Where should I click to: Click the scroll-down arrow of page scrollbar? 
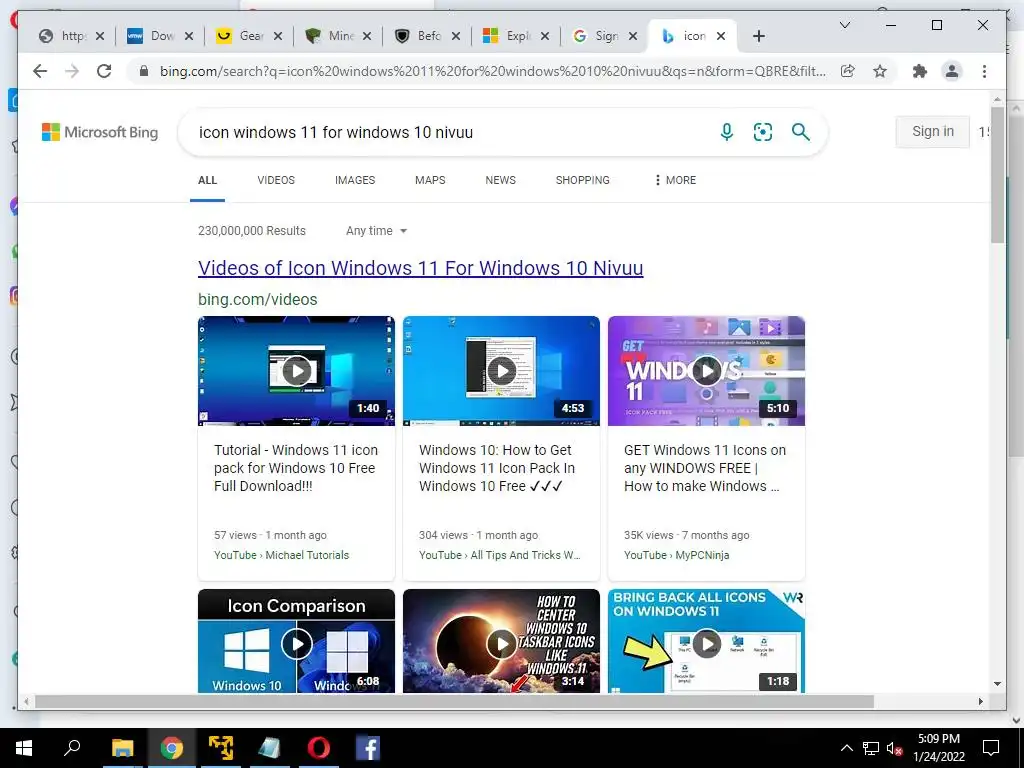tap(997, 684)
